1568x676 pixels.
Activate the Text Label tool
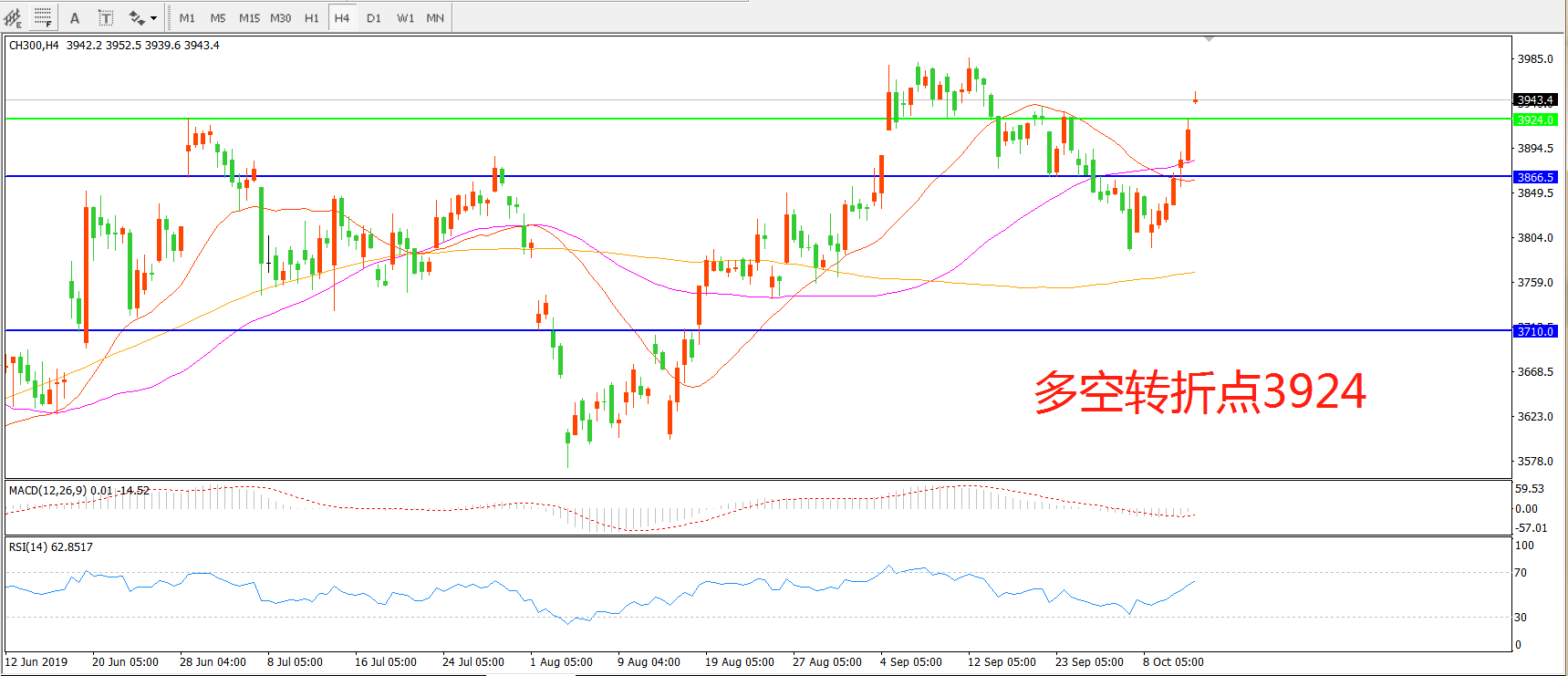point(106,17)
